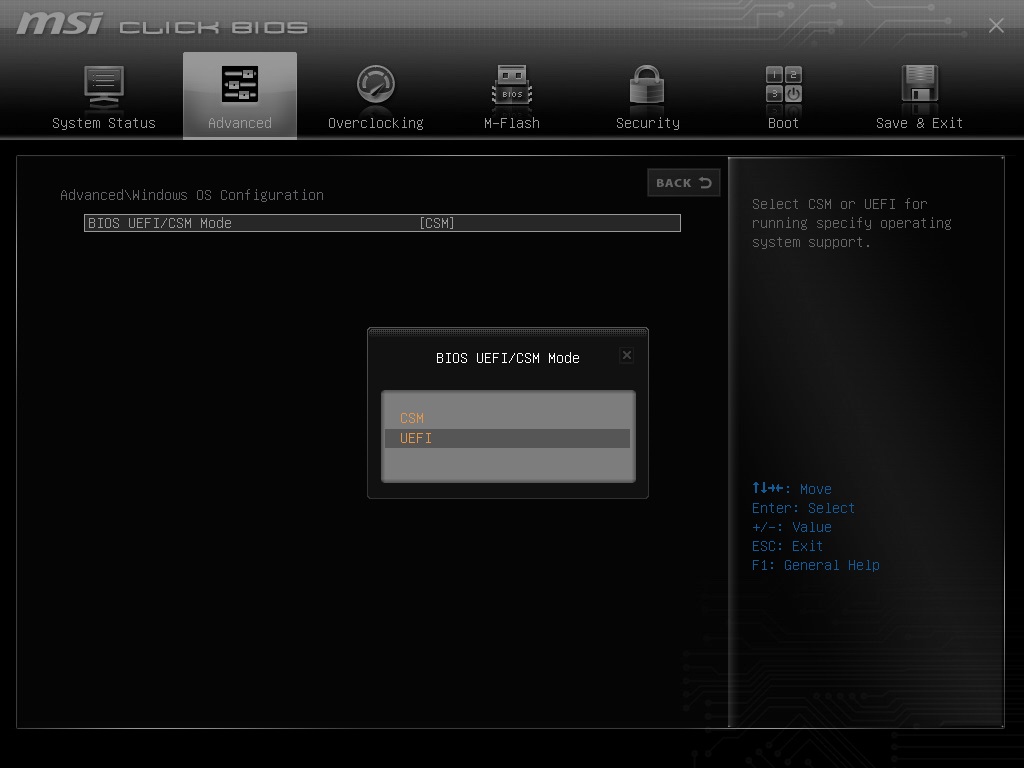Click the Overclocking tab label
Viewport: 1024px width, 768px height.
pyautogui.click(x=376, y=123)
